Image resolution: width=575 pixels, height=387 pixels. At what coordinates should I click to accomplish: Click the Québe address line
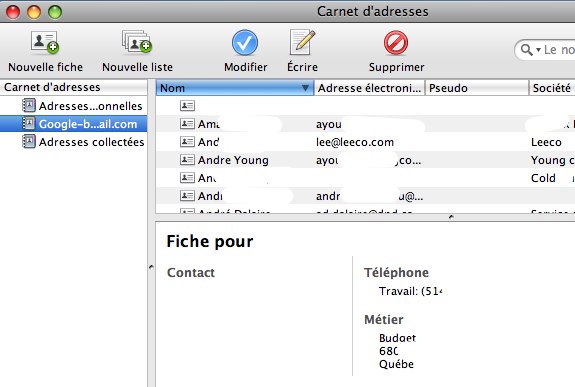click(x=396, y=364)
